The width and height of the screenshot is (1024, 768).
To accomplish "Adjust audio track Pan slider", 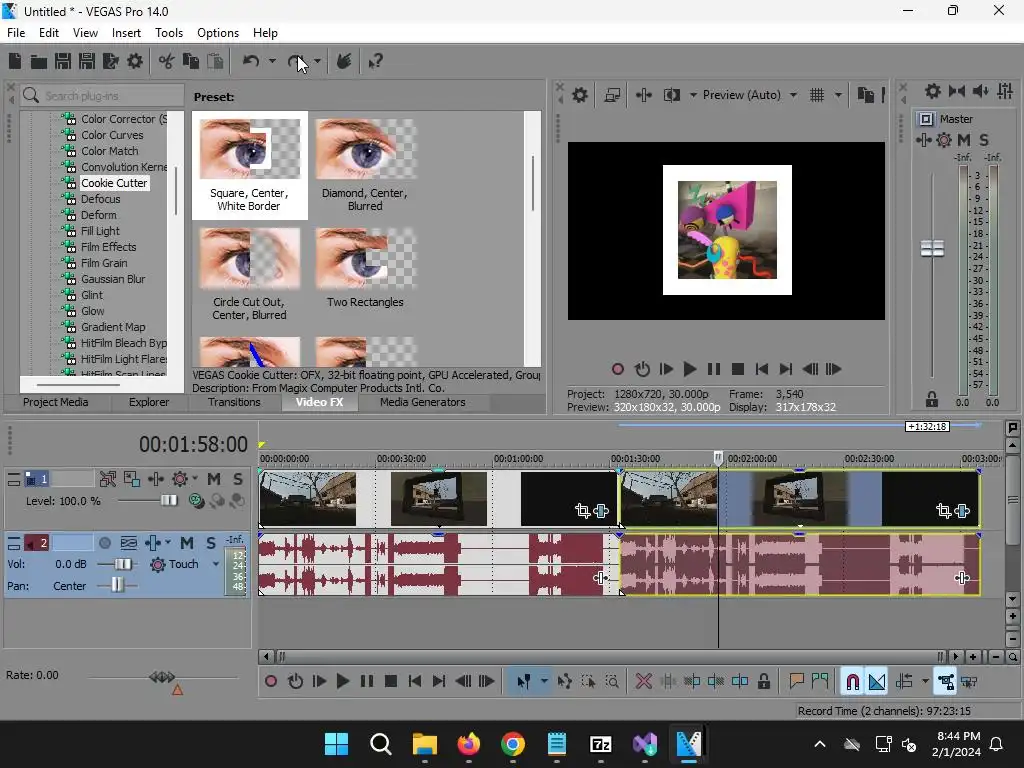I will tap(116, 585).
